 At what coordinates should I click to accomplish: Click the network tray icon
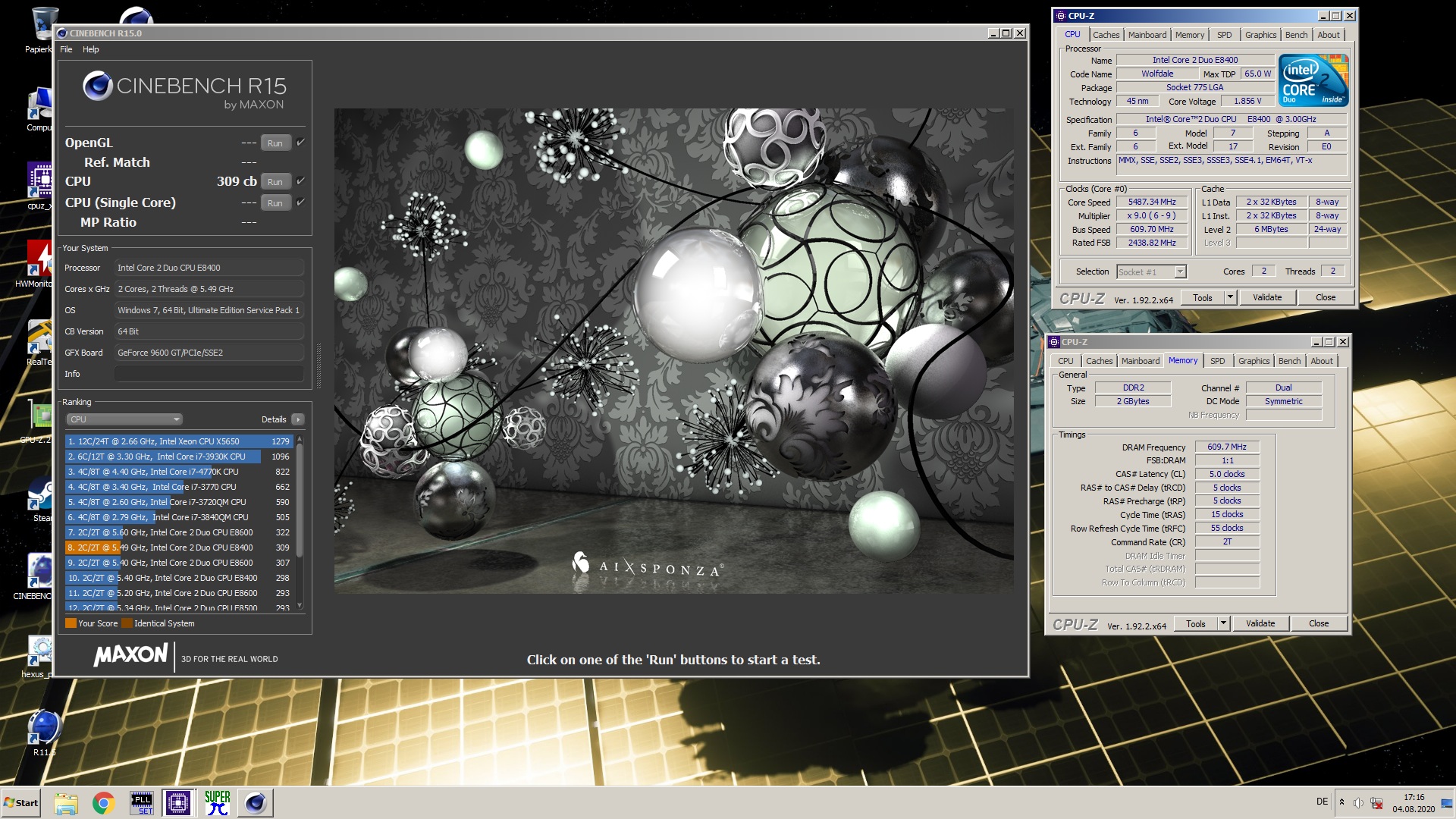point(1376,803)
